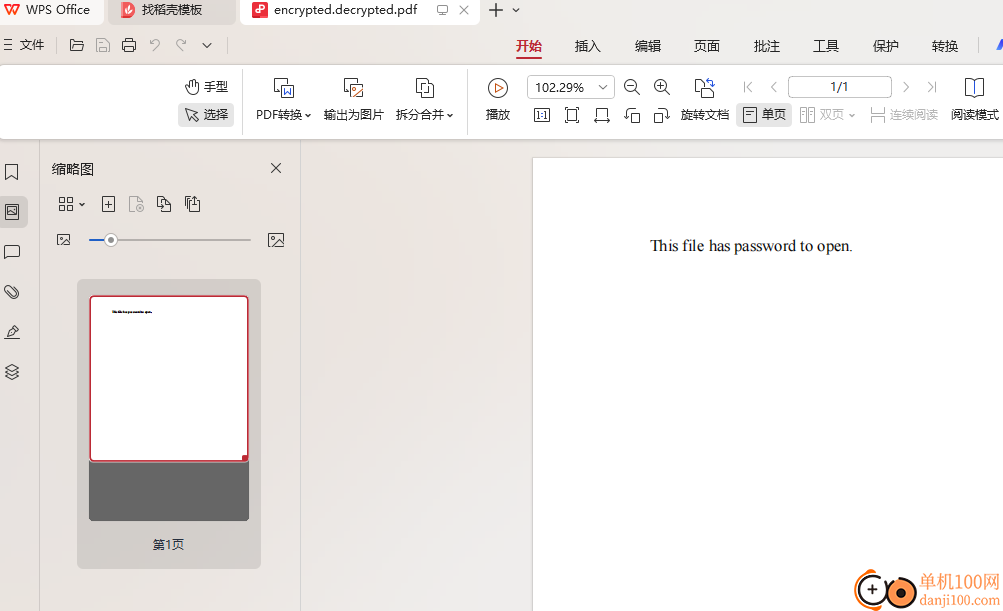Click the fit page icon

click(572, 115)
